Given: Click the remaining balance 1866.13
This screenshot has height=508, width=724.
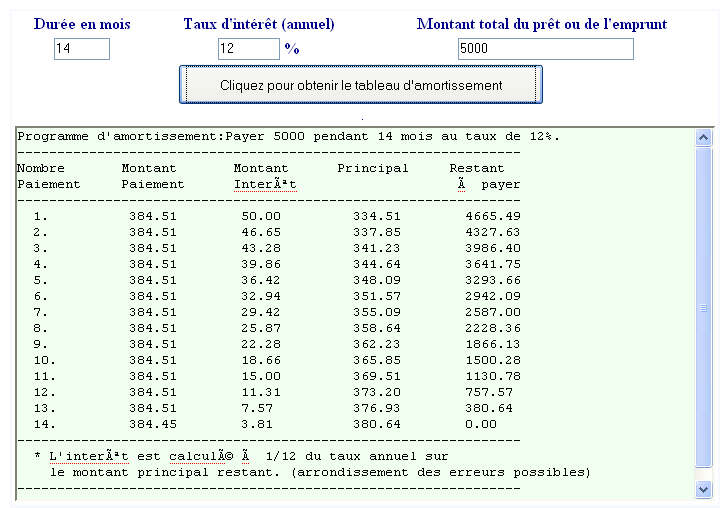Looking at the screenshot, I should coord(493,344).
